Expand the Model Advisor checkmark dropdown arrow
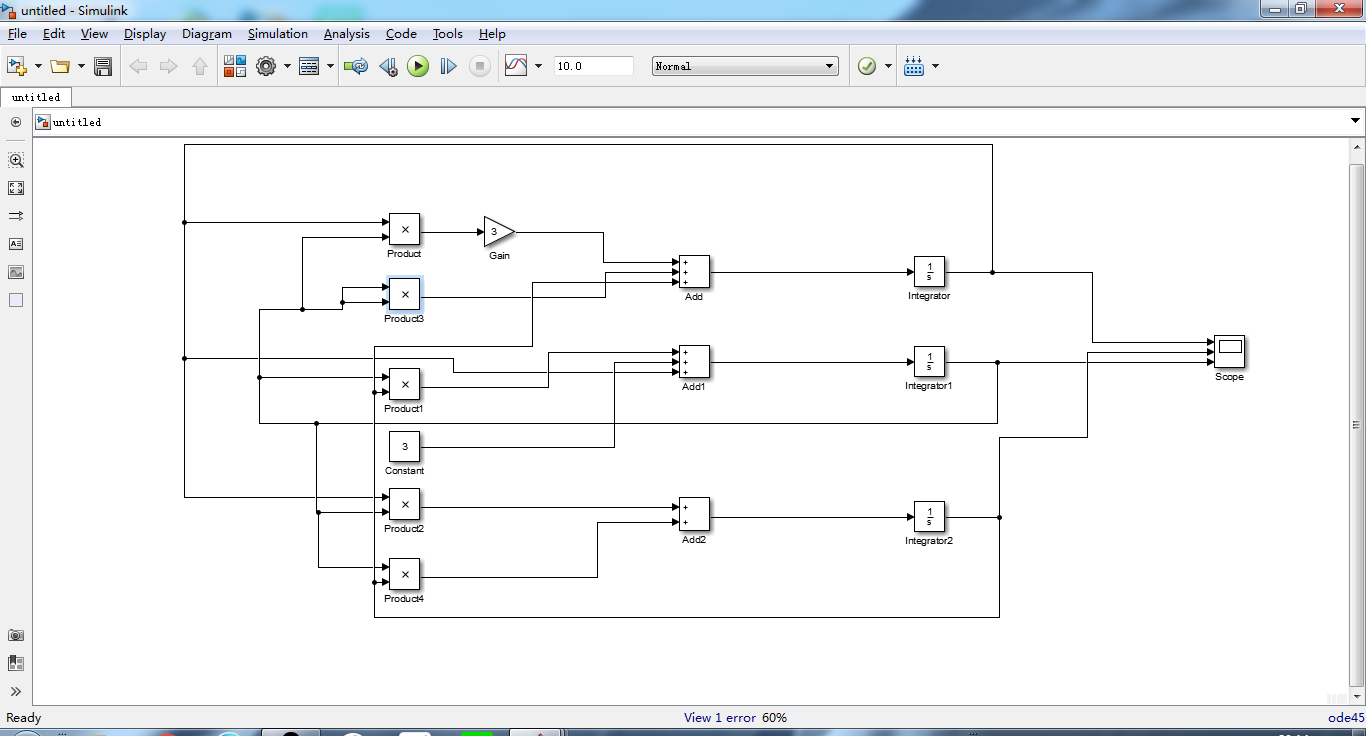 point(888,66)
